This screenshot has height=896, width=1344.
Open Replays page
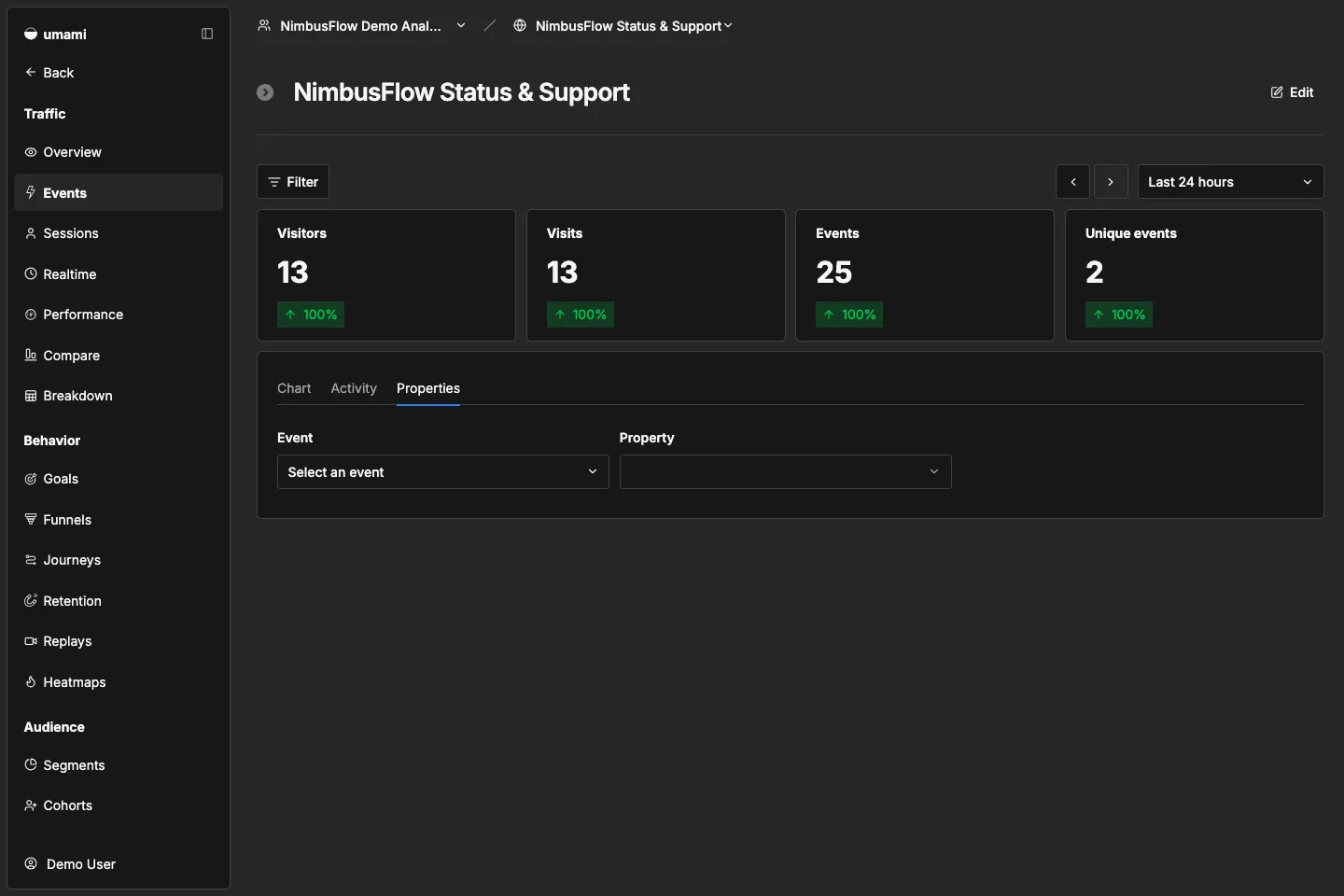tap(119, 641)
